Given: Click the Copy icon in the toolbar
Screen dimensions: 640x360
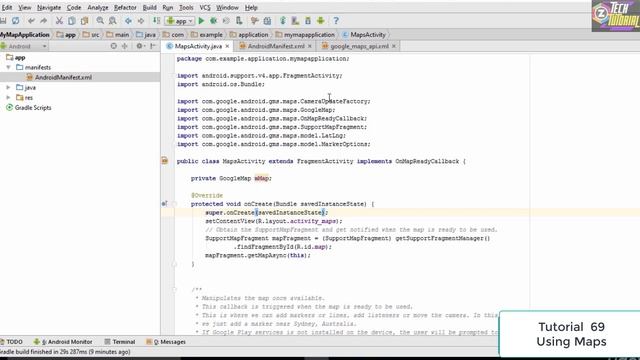Looking at the screenshot, I should pos(72,21).
